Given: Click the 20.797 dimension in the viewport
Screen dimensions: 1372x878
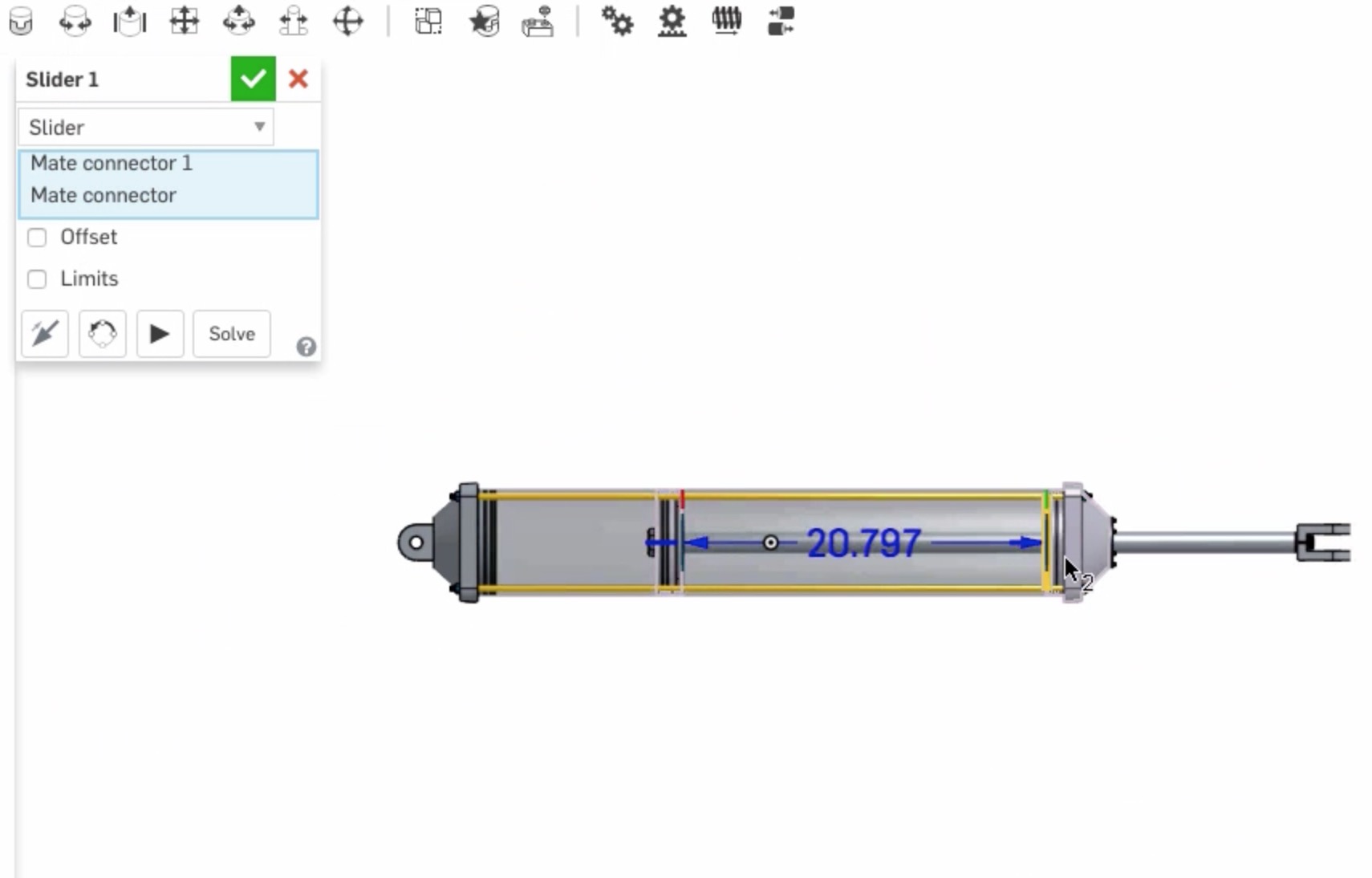Looking at the screenshot, I should coord(863,543).
